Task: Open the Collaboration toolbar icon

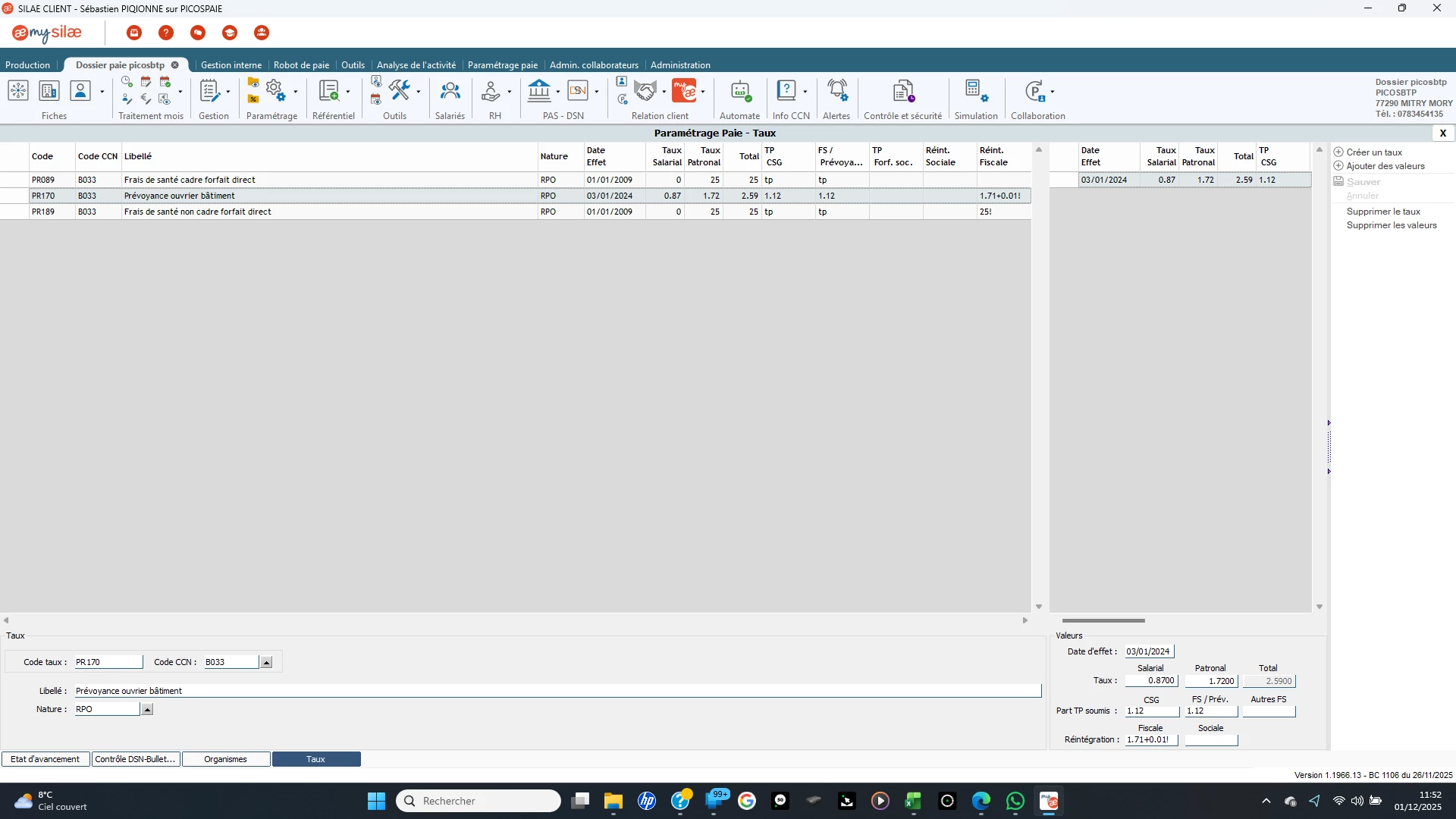Action: [1035, 92]
